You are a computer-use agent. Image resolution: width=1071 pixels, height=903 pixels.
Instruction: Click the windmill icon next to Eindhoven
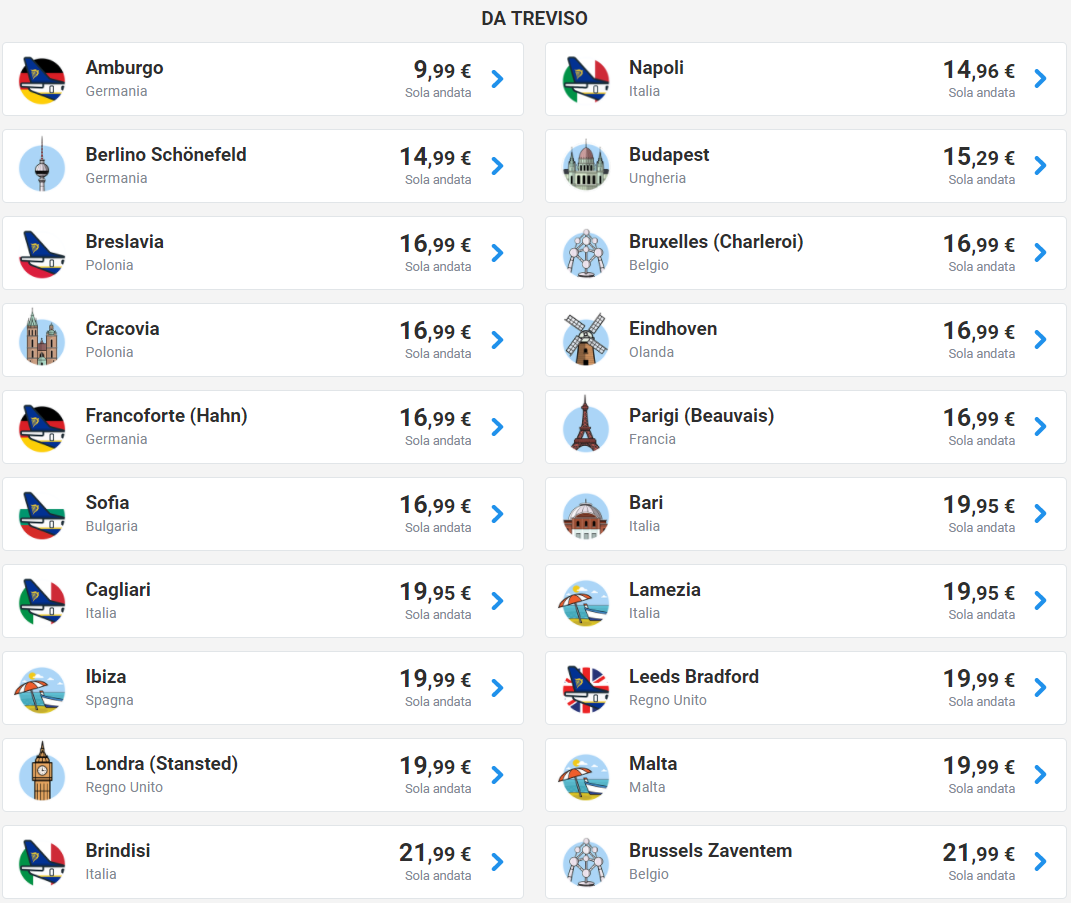pyautogui.click(x=585, y=339)
